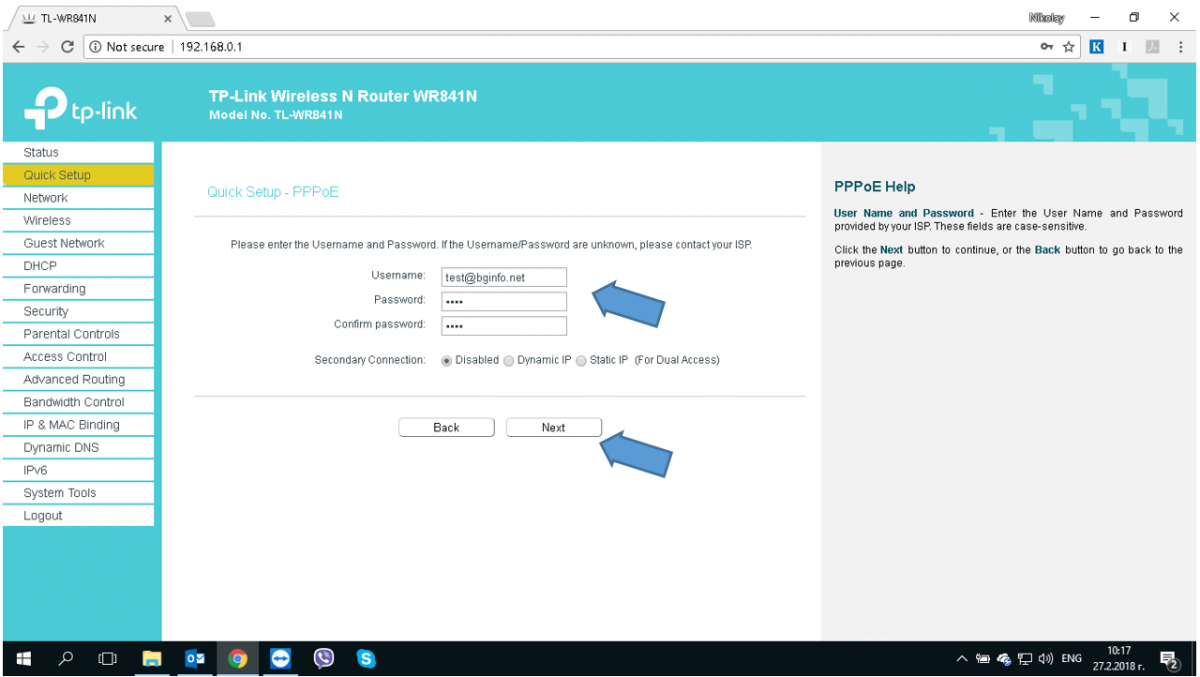
Task: Open Windows taskbar search
Action: point(66,659)
